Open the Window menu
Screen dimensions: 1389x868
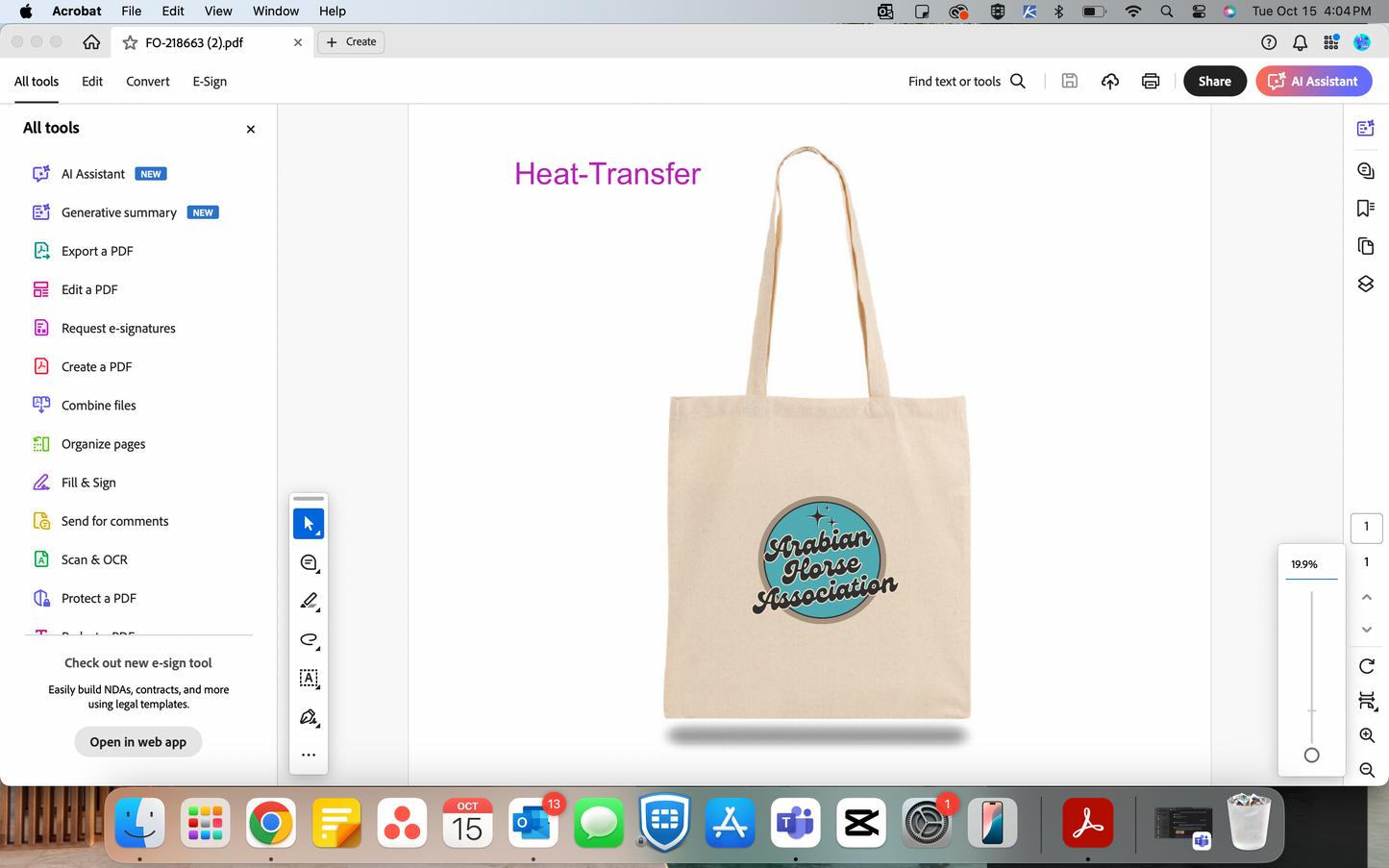coord(276,12)
